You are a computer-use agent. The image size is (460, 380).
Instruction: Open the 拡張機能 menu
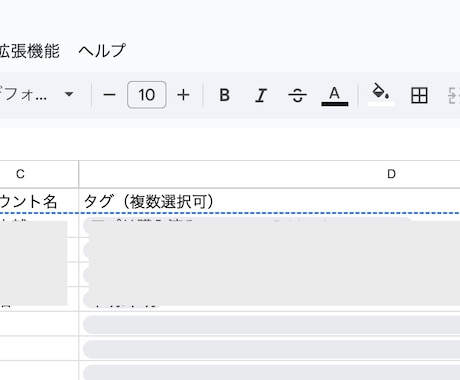[30, 51]
